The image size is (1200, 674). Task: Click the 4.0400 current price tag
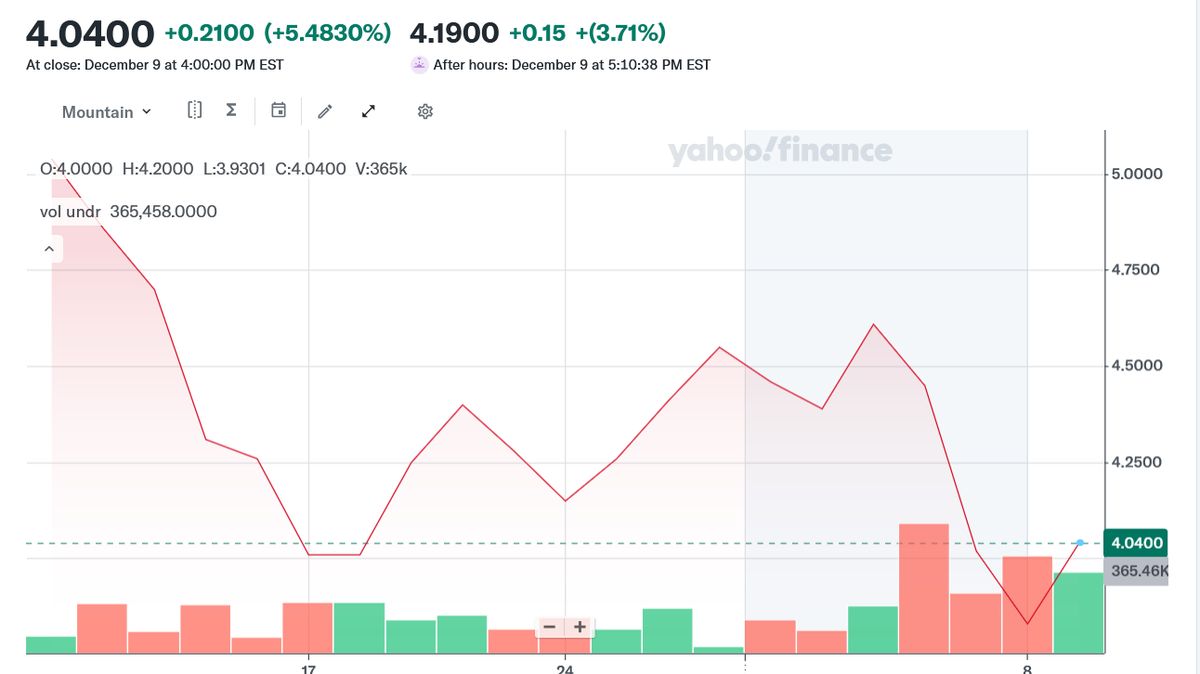[1137, 543]
